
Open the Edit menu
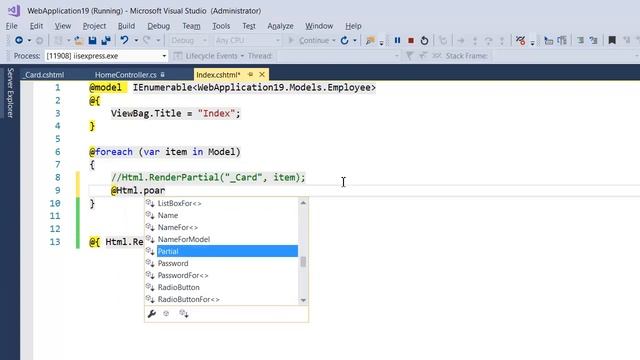point(36,26)
